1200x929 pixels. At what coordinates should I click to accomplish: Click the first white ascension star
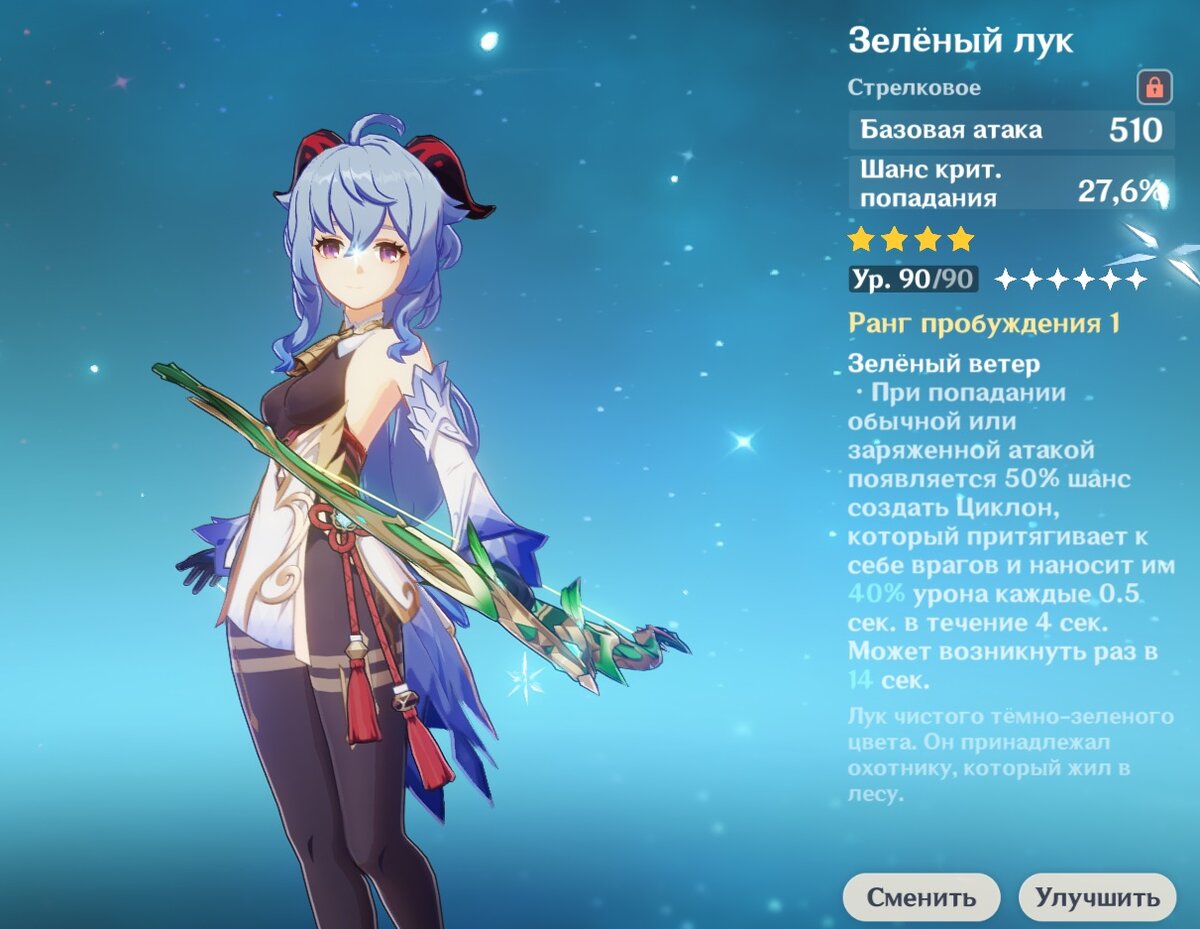(x=1007, y=279)
